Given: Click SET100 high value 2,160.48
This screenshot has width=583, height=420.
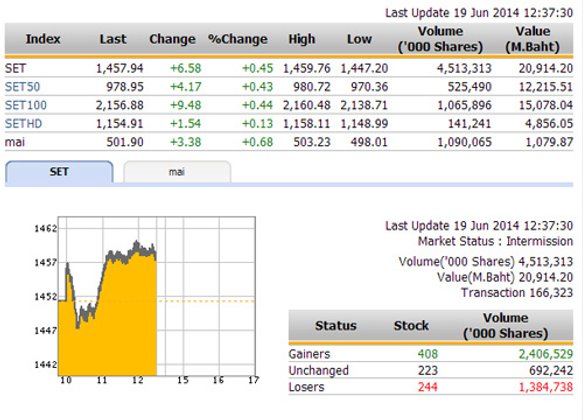Looking at the screenshot, I should [307, 105].
